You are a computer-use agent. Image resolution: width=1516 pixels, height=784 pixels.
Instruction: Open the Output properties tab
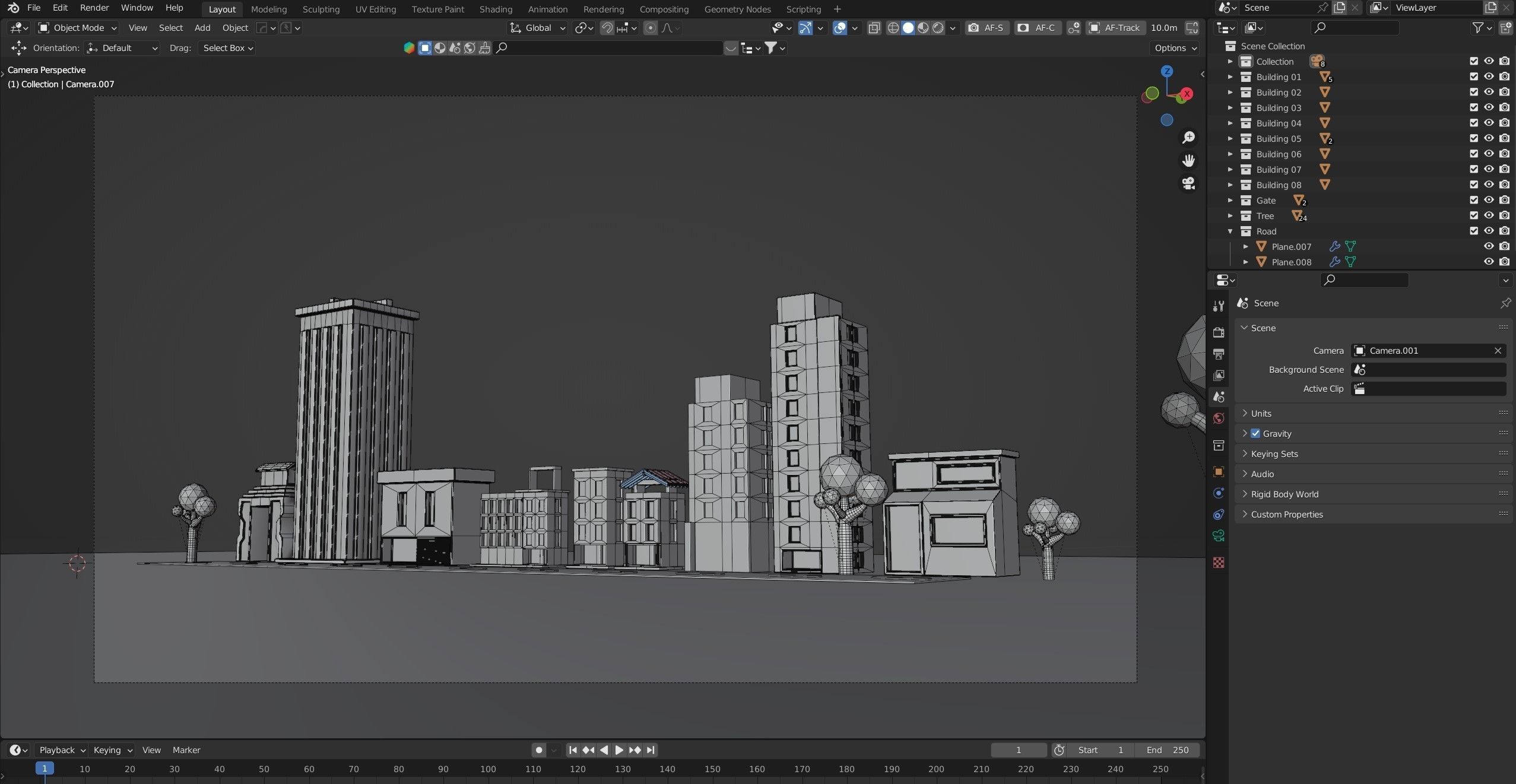click(x=1219, y=354)
